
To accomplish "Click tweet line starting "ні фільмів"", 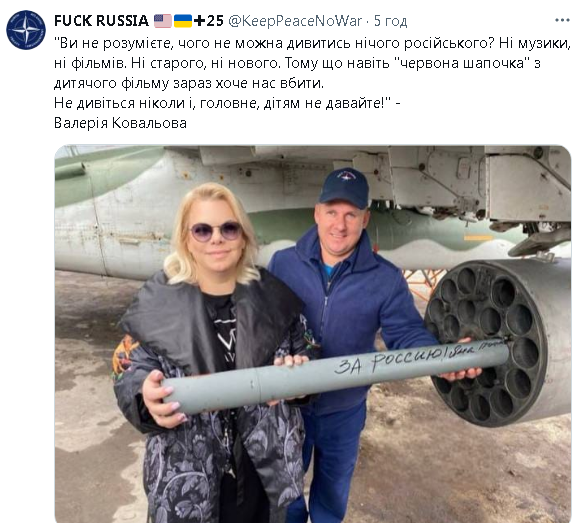I will (x=297, y=64).
